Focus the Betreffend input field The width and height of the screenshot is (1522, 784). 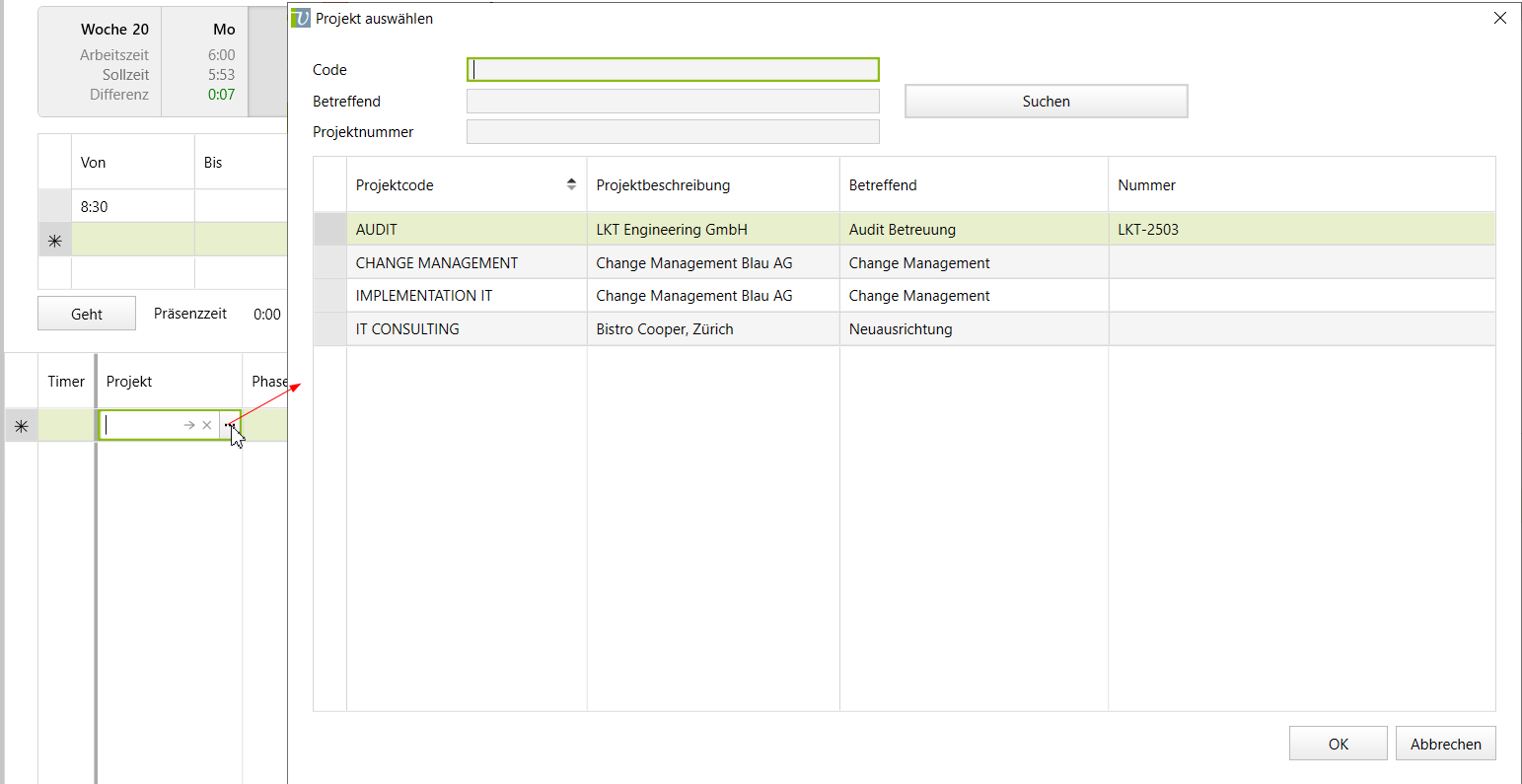(x=673, y=102)
